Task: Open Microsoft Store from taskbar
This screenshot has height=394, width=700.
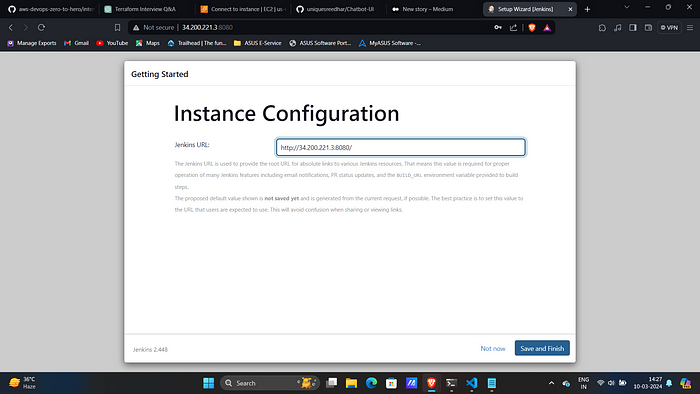Action: tap(392, 383)
